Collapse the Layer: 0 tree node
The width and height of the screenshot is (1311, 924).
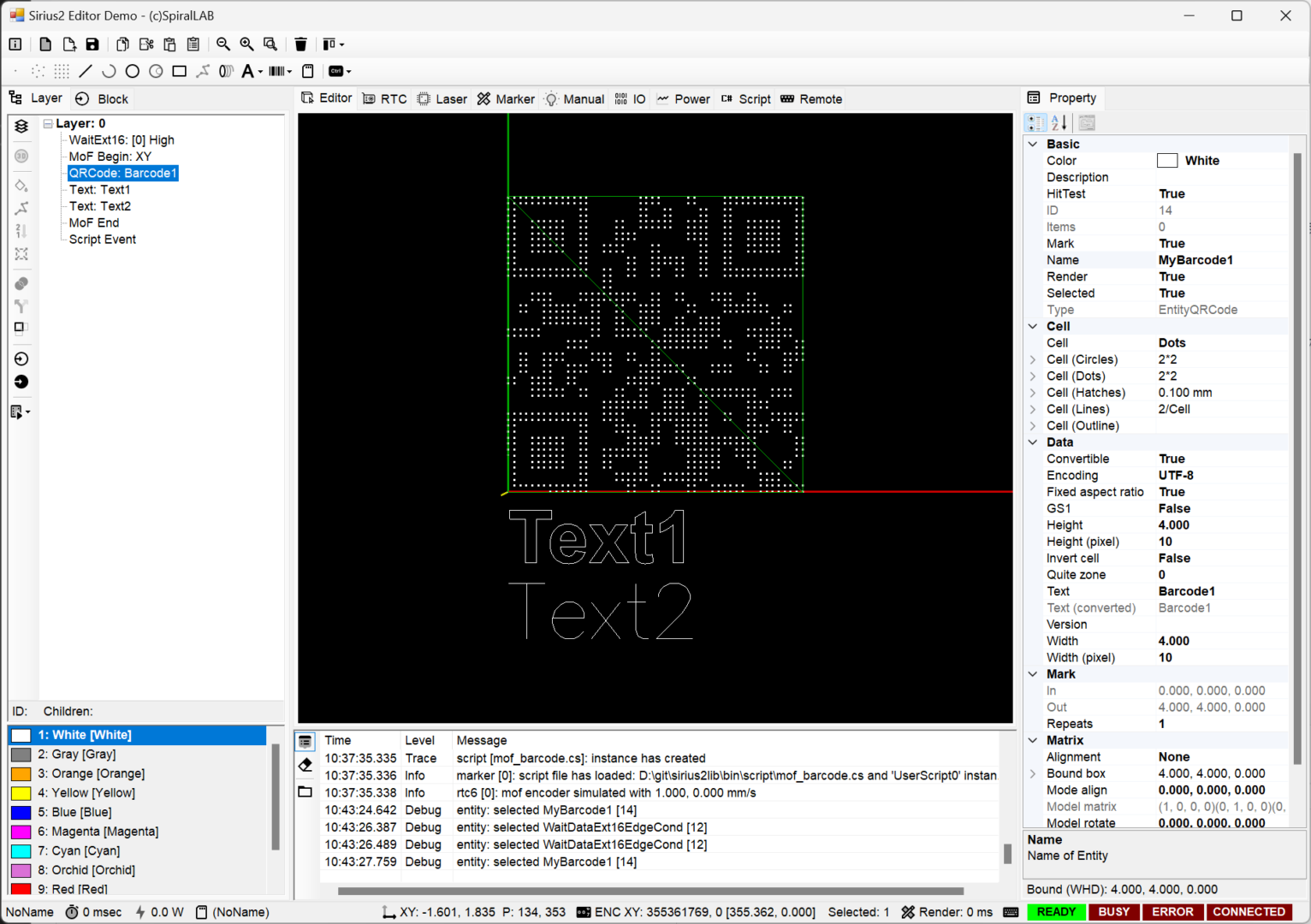pyautogui.click(x=49, y=123)
